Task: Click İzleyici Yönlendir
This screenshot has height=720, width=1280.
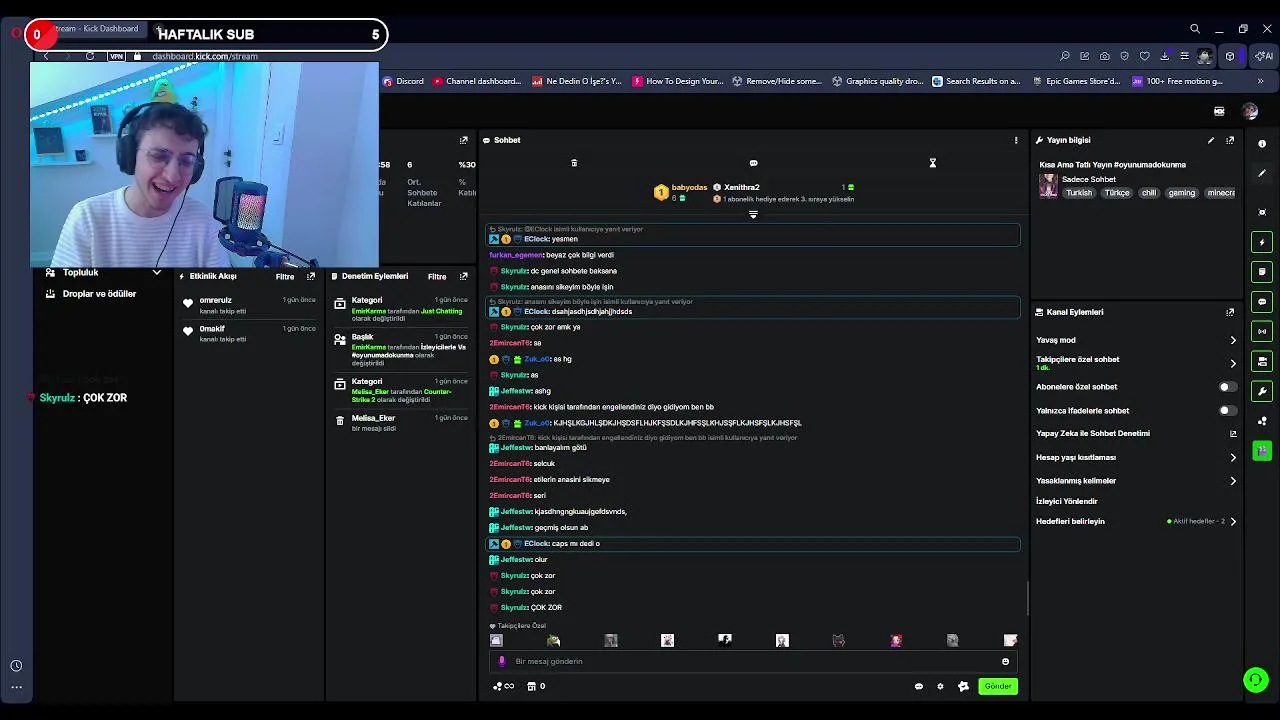Action: coord(1067,501)
